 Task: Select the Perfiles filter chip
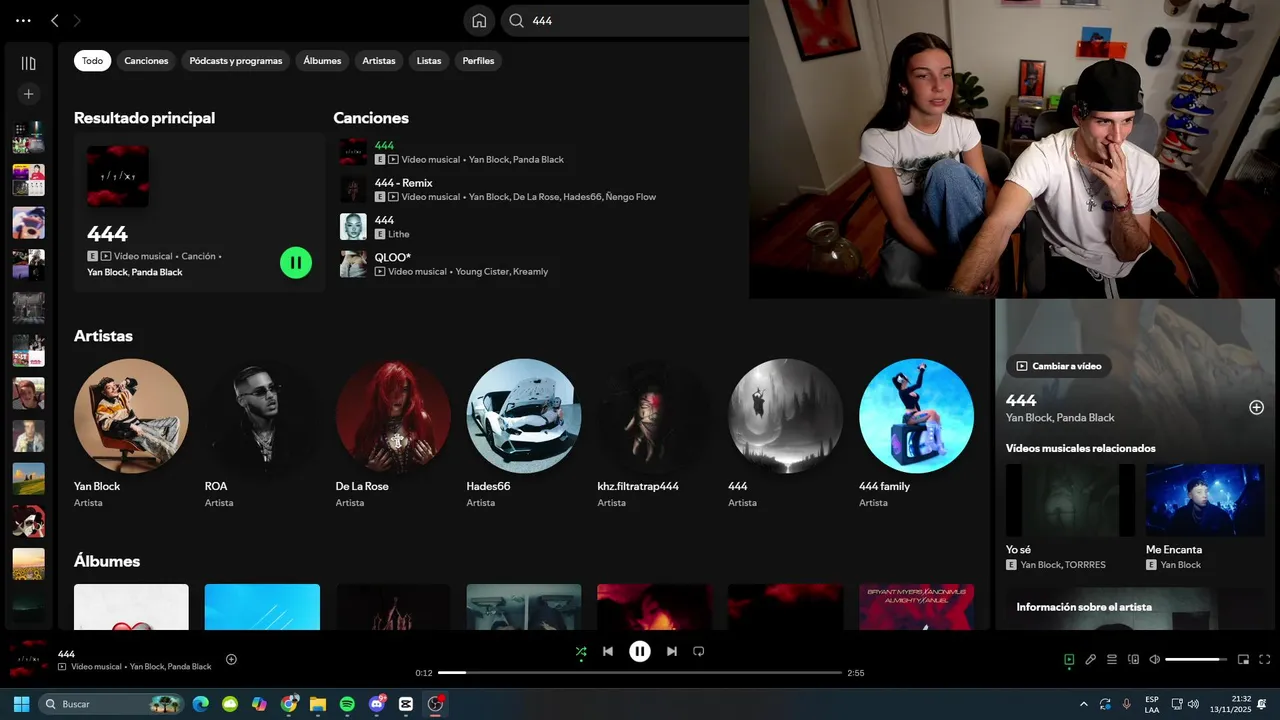coord(478,61)
